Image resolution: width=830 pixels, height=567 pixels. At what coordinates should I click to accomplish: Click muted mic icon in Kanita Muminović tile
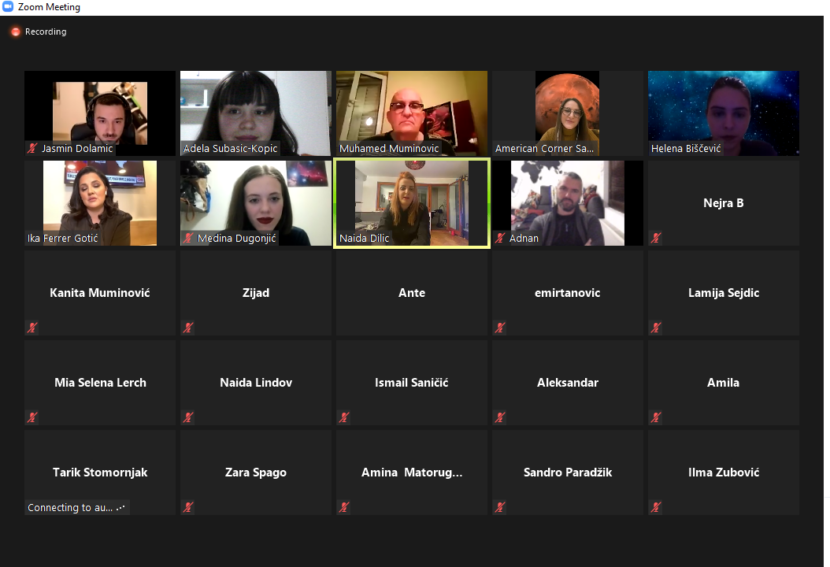[x=32, y=328]
